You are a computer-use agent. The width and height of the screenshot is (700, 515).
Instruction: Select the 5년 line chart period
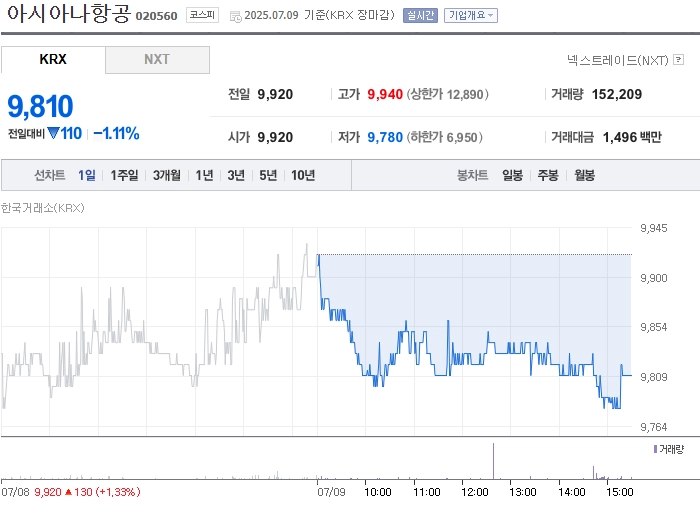tap(268, 175)
